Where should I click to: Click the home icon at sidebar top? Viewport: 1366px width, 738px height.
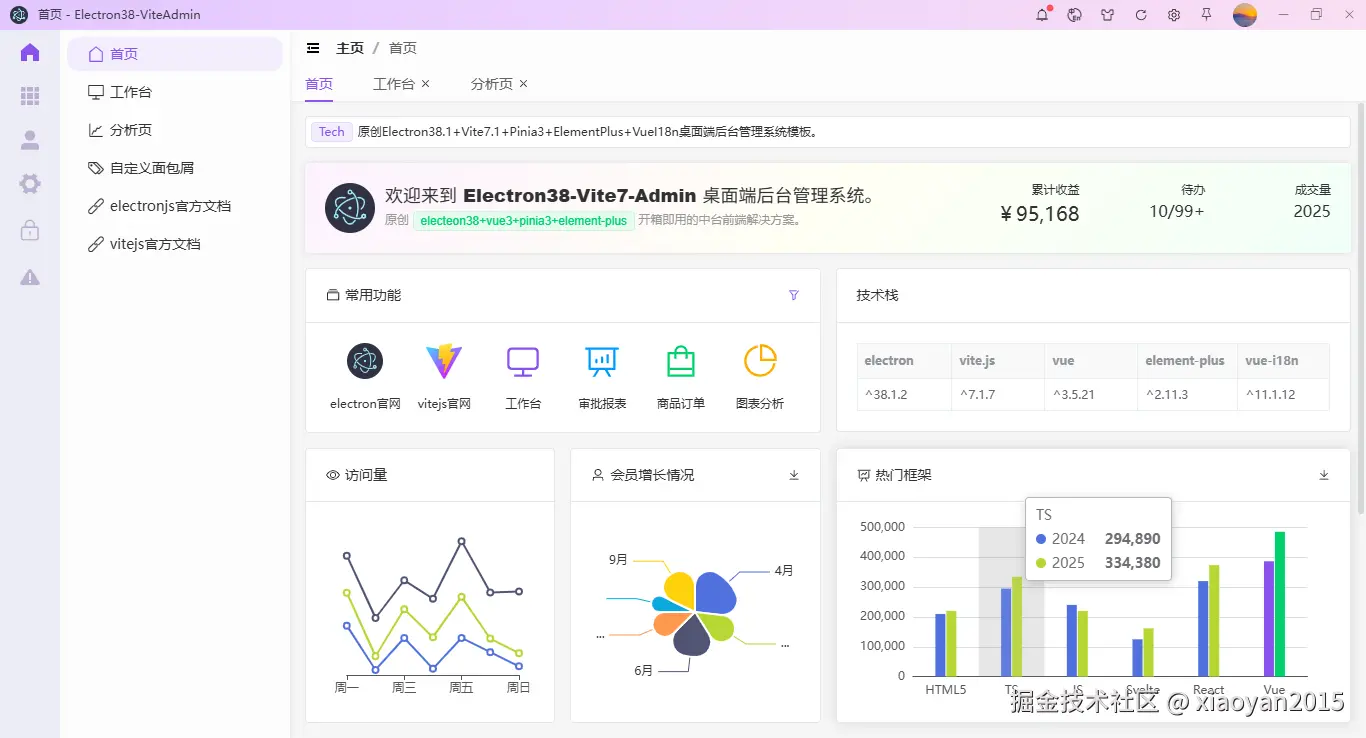coord(29,52)
